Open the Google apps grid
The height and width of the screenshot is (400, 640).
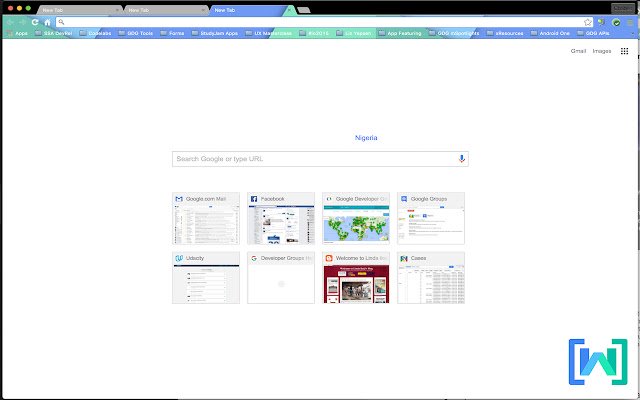(x=624, y=51)
